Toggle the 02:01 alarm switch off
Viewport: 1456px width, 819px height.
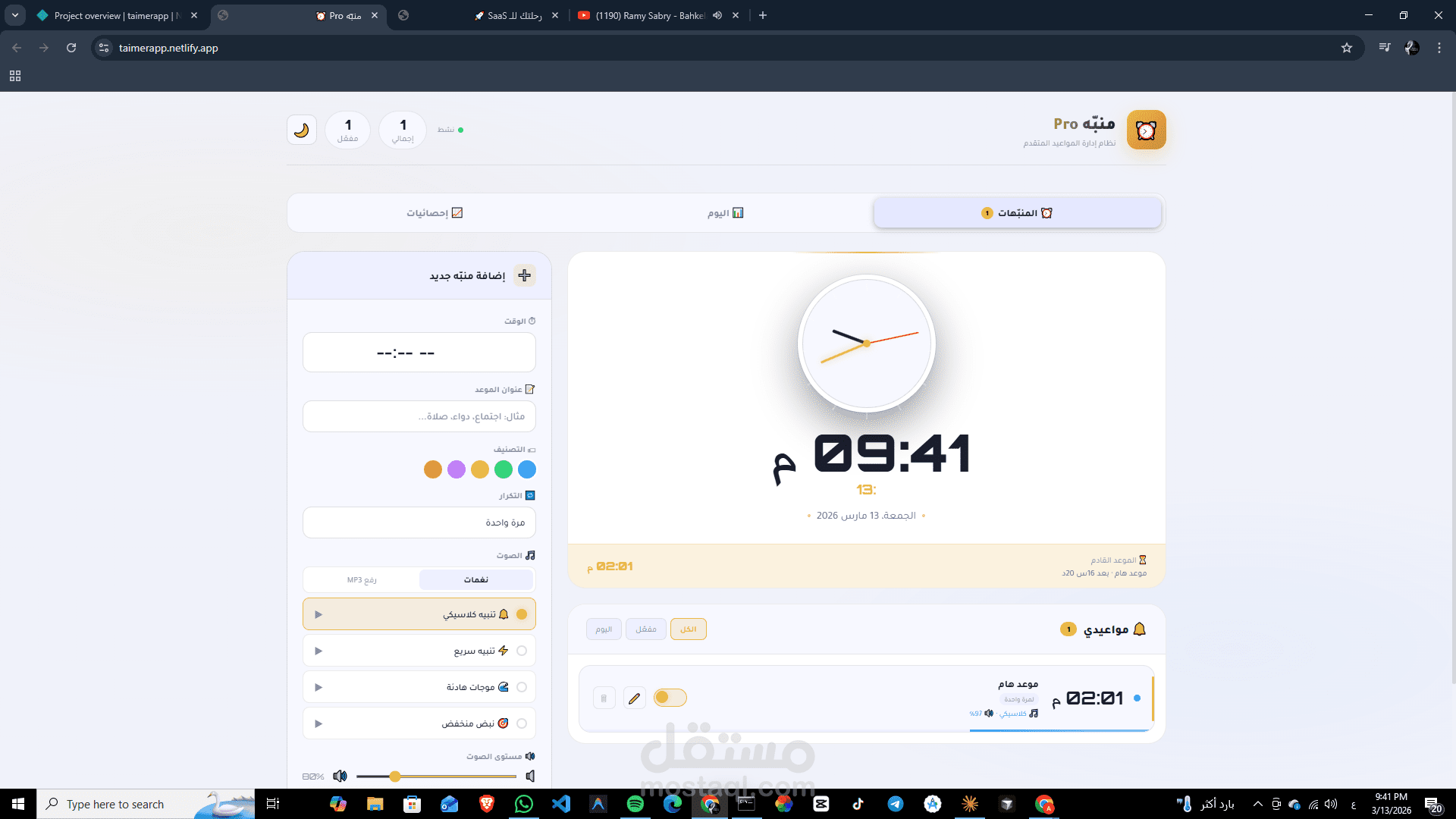[670, 698]
